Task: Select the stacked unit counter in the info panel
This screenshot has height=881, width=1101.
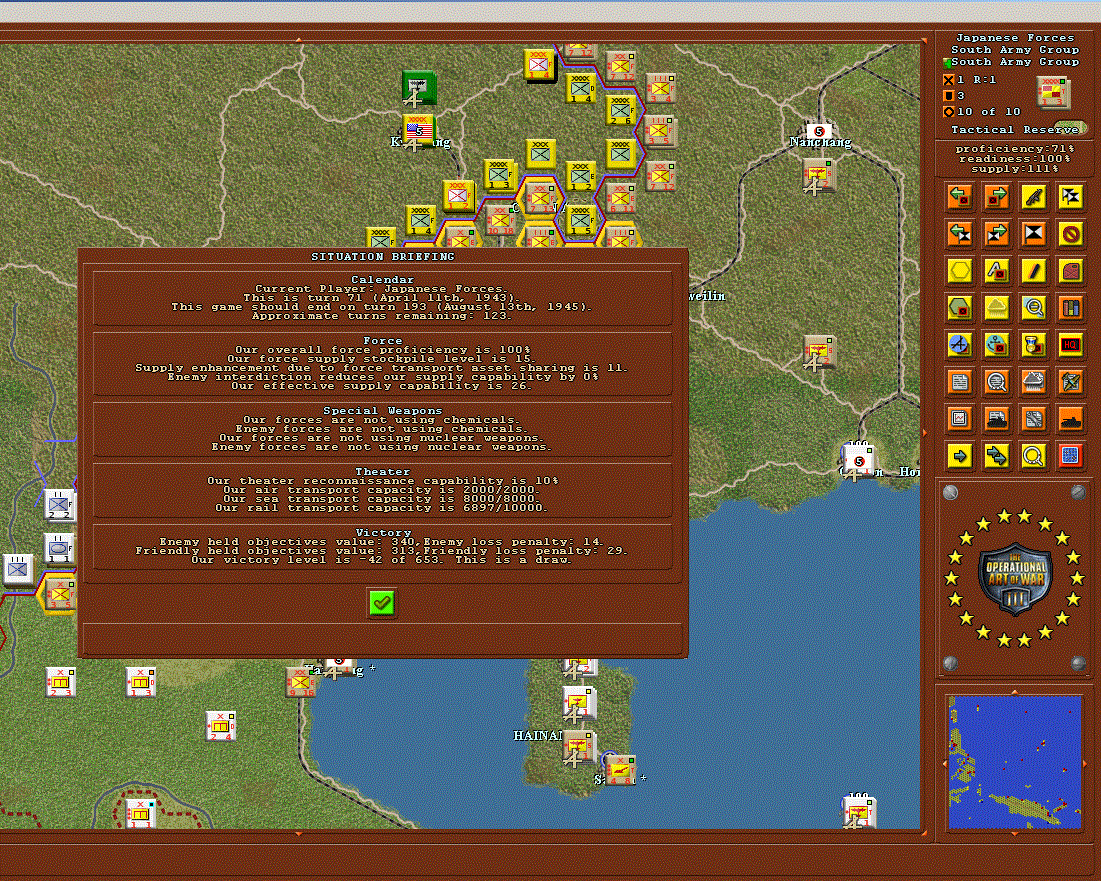Action: [x=1054, y=93]
